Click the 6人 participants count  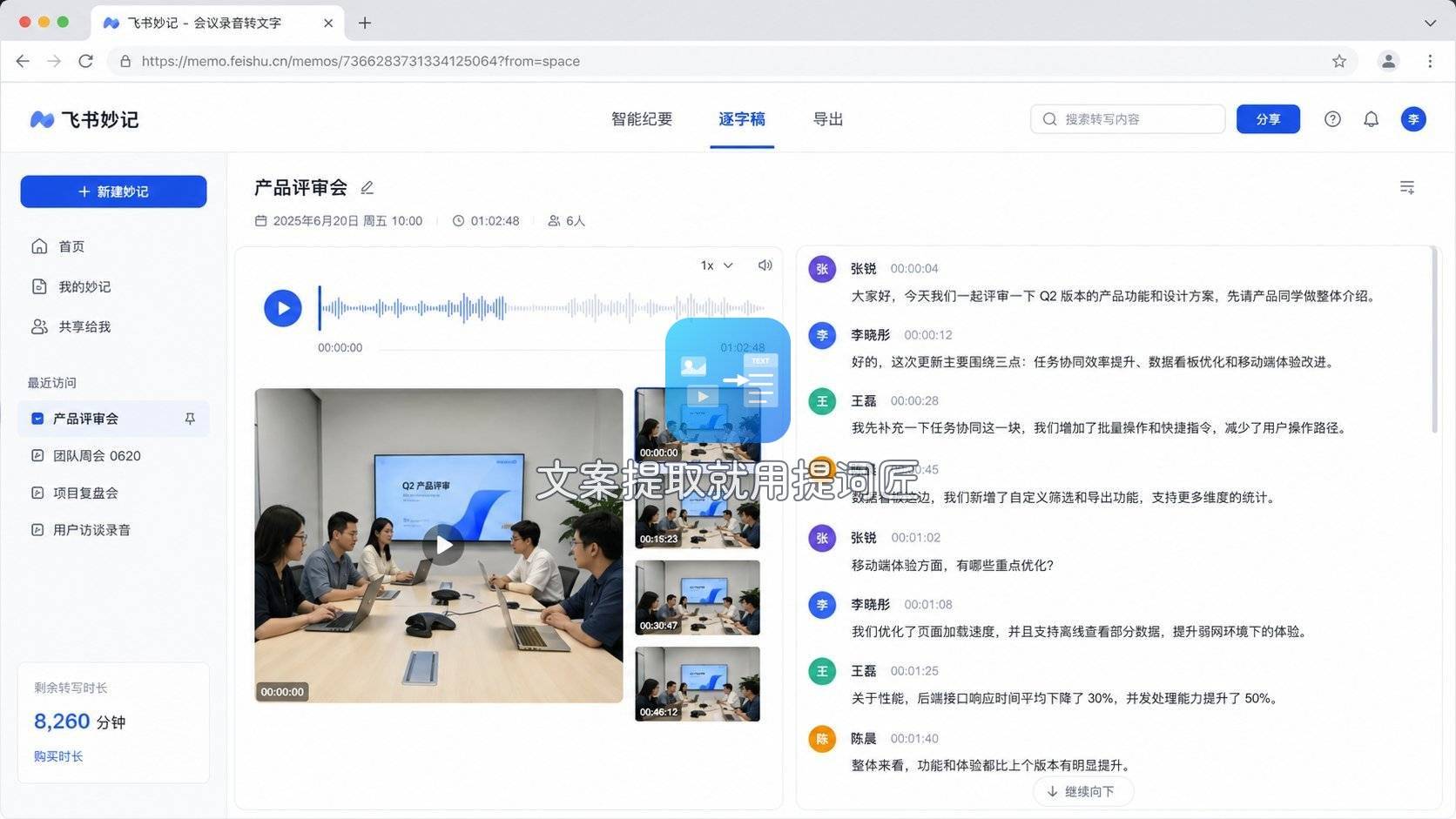[x=567, y=221]
